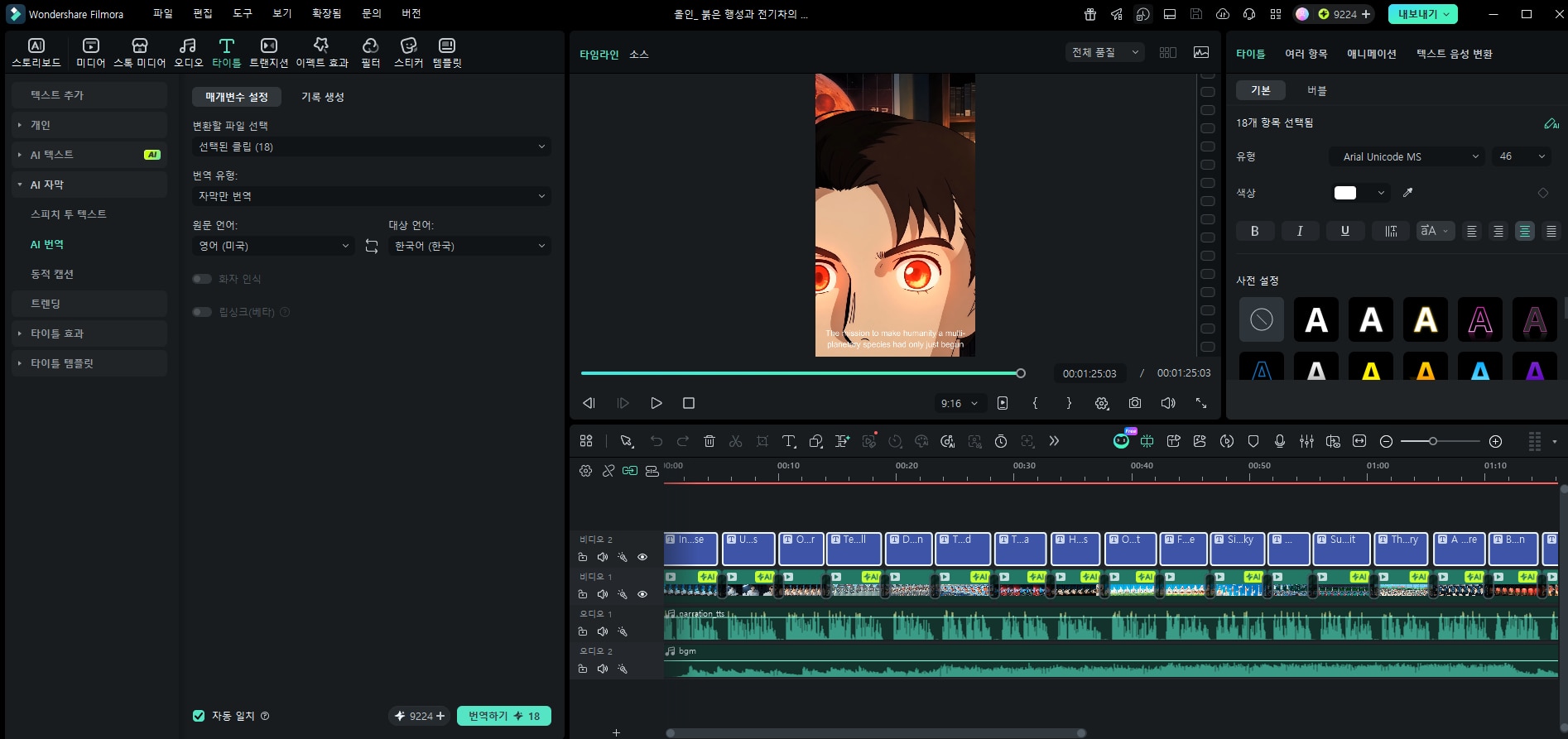Pick text color with the eyedropper

pos(1407,193)
